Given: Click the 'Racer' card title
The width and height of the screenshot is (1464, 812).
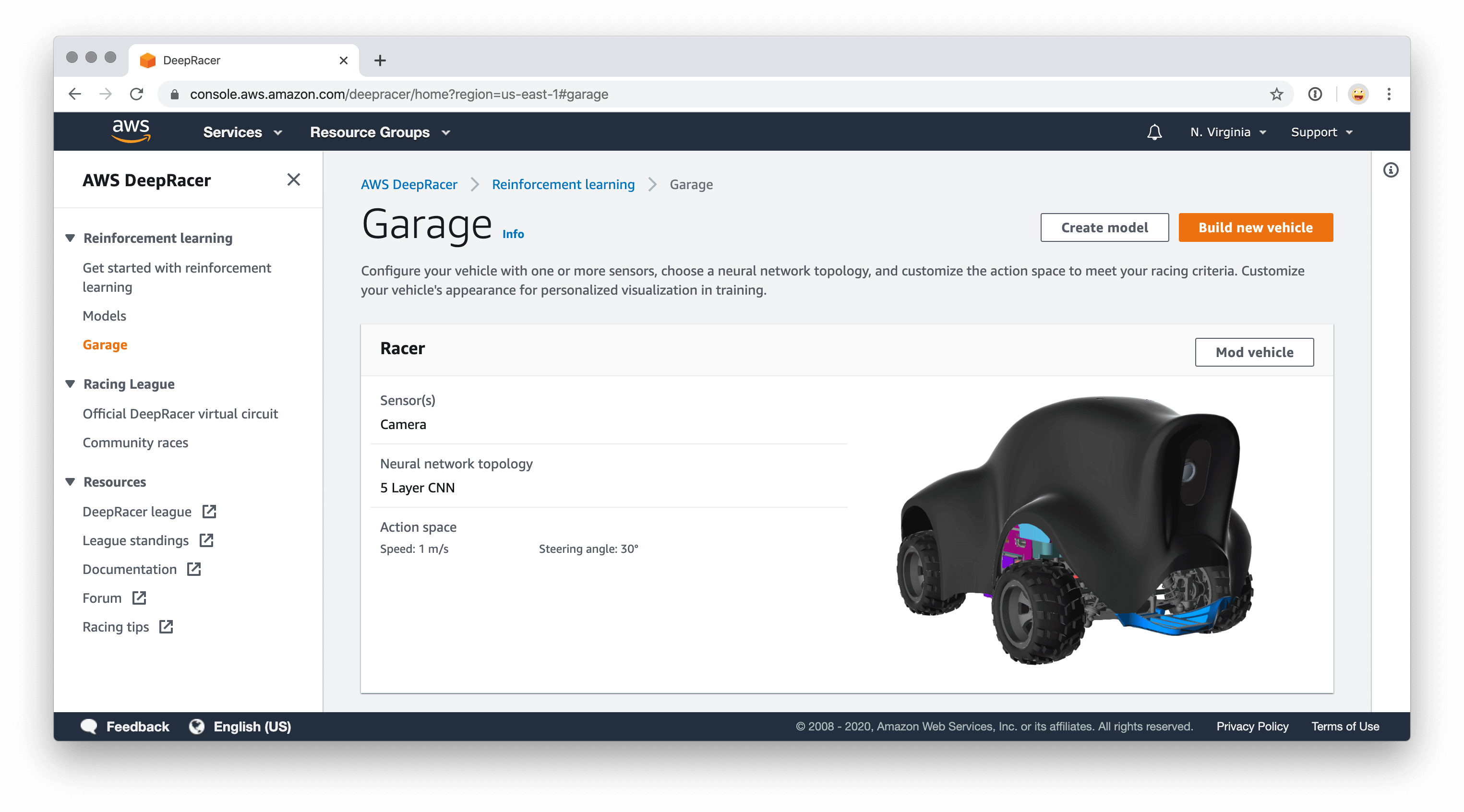Looking at the screenshot, I should (x=402, y=348).
